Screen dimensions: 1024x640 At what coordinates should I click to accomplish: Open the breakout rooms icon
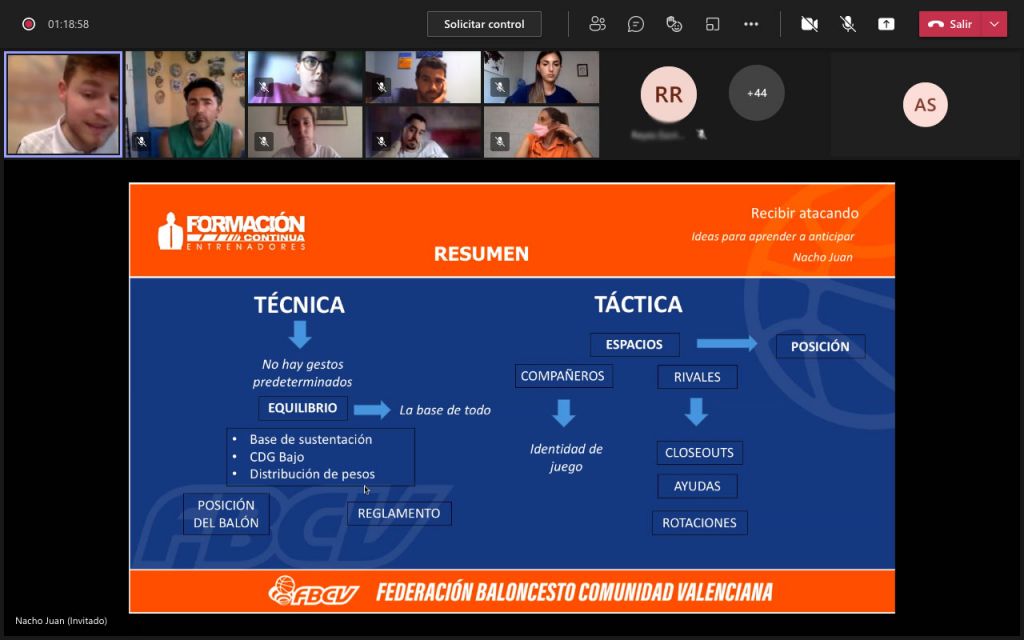pos(712,24)
